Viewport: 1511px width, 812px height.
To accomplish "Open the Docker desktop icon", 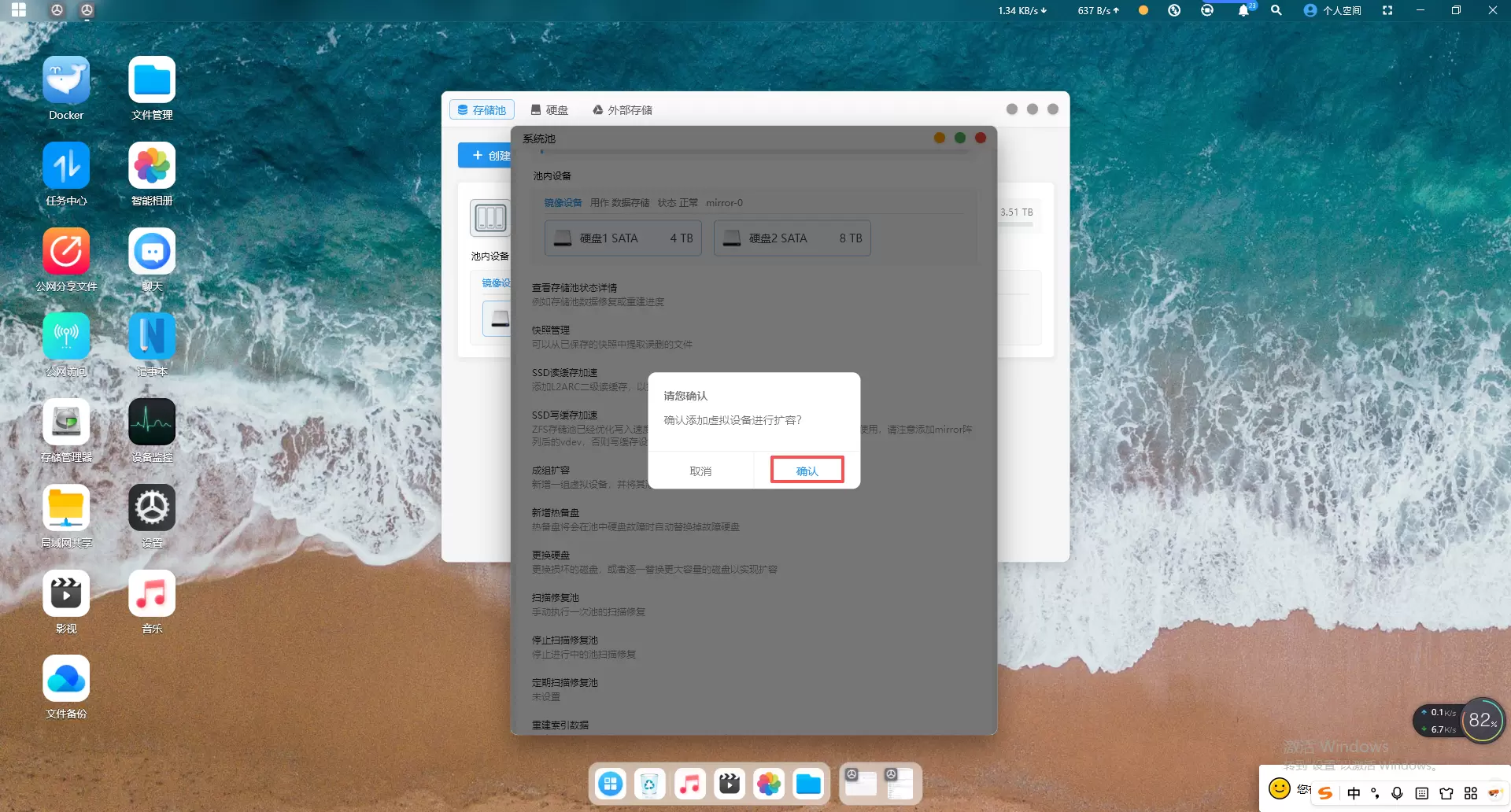I will [66, 80].
